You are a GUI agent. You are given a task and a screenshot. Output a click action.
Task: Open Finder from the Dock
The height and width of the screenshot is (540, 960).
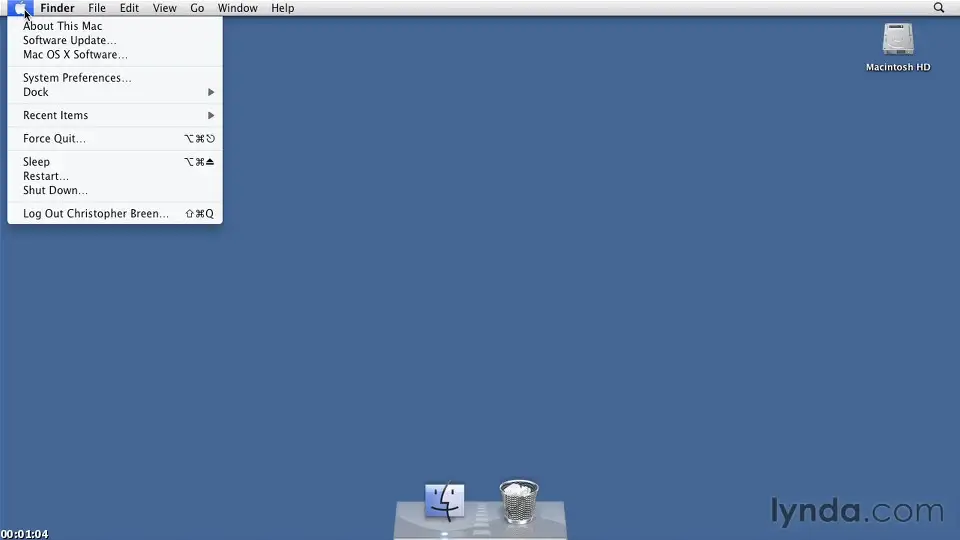tap(444, 501)
